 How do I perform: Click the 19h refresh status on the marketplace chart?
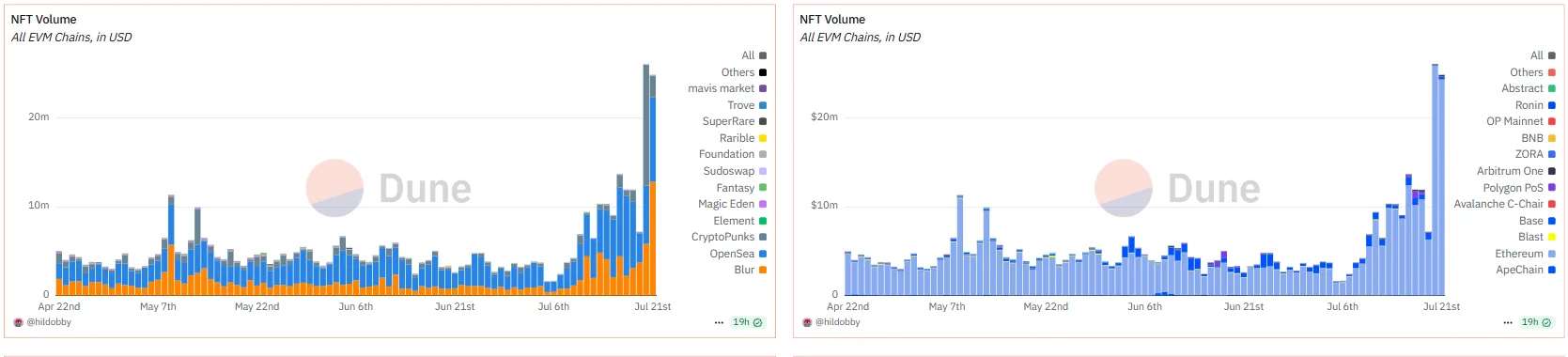748,322
